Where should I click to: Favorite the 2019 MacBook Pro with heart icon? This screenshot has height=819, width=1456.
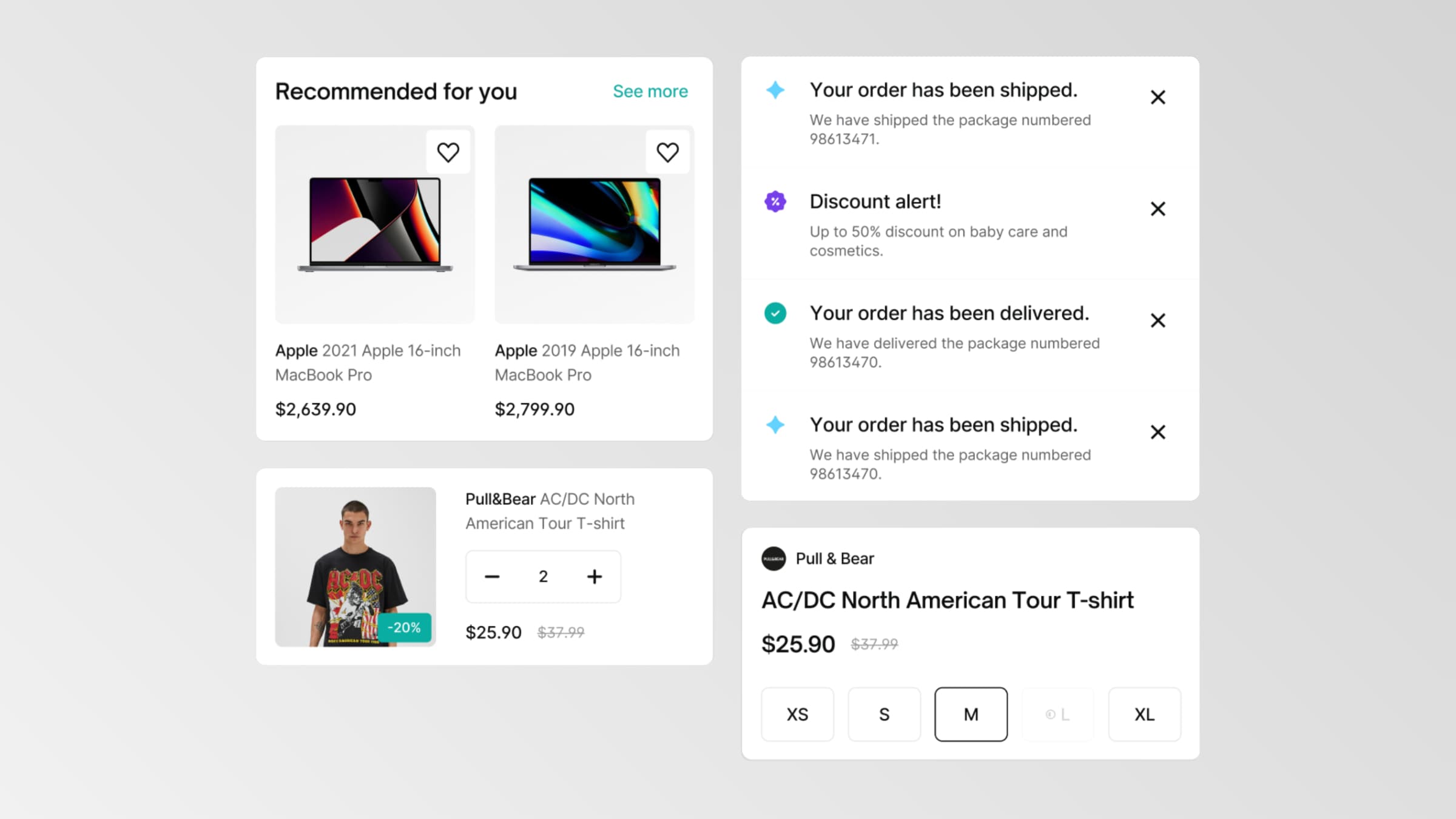coord(667,152)
